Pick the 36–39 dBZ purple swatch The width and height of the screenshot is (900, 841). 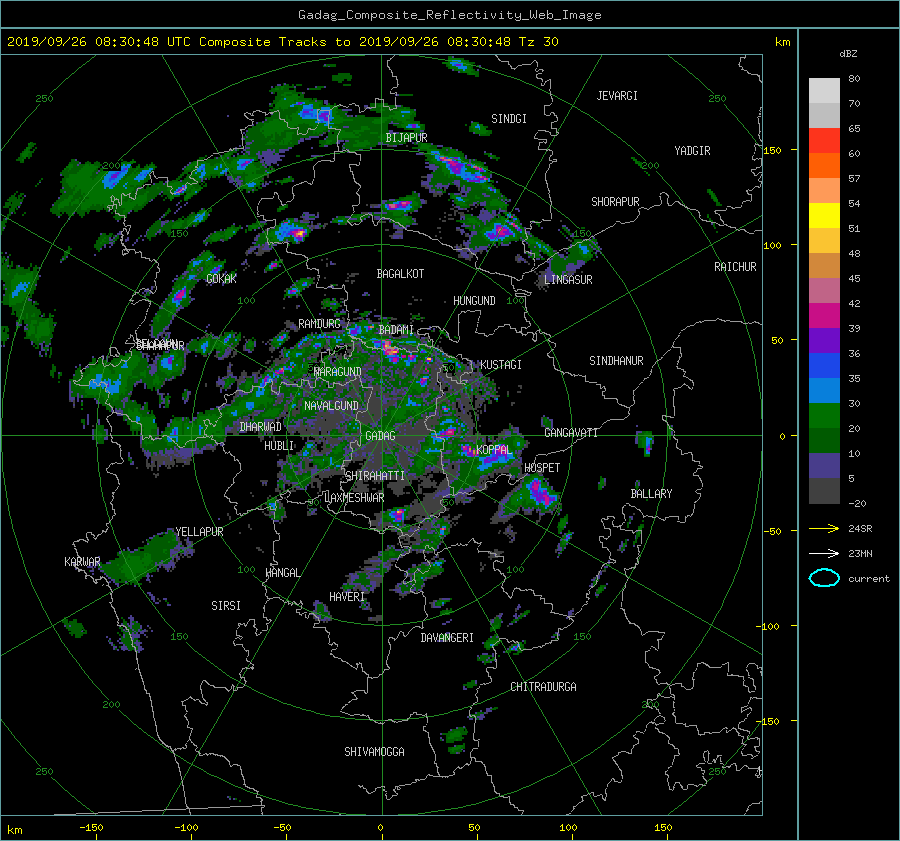pos(824,341)
